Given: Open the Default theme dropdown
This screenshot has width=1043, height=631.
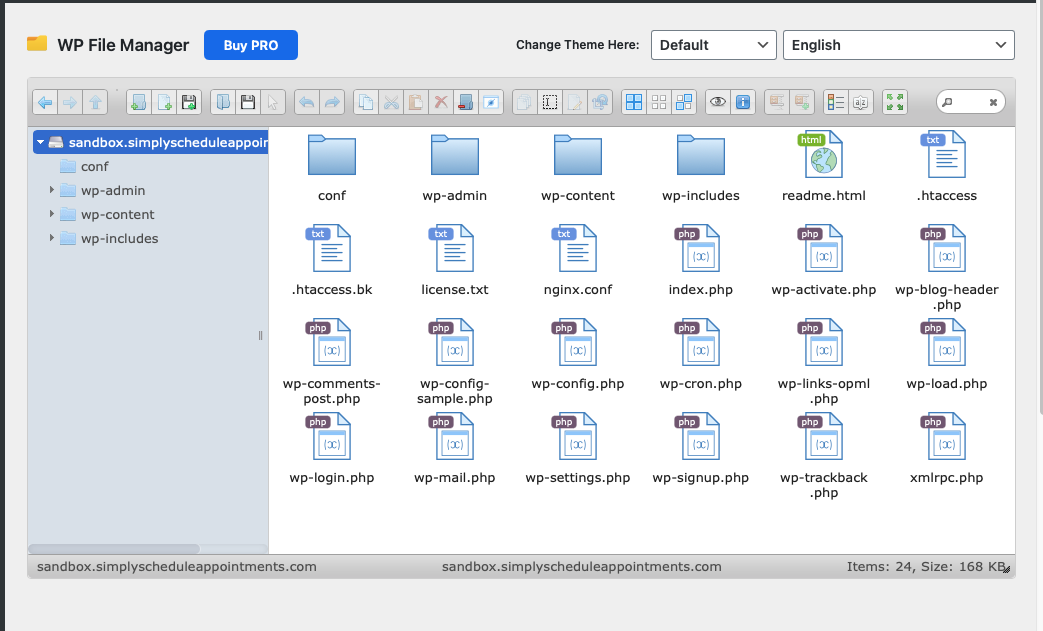Looking at the screenshot, I should tap(713, 45).
